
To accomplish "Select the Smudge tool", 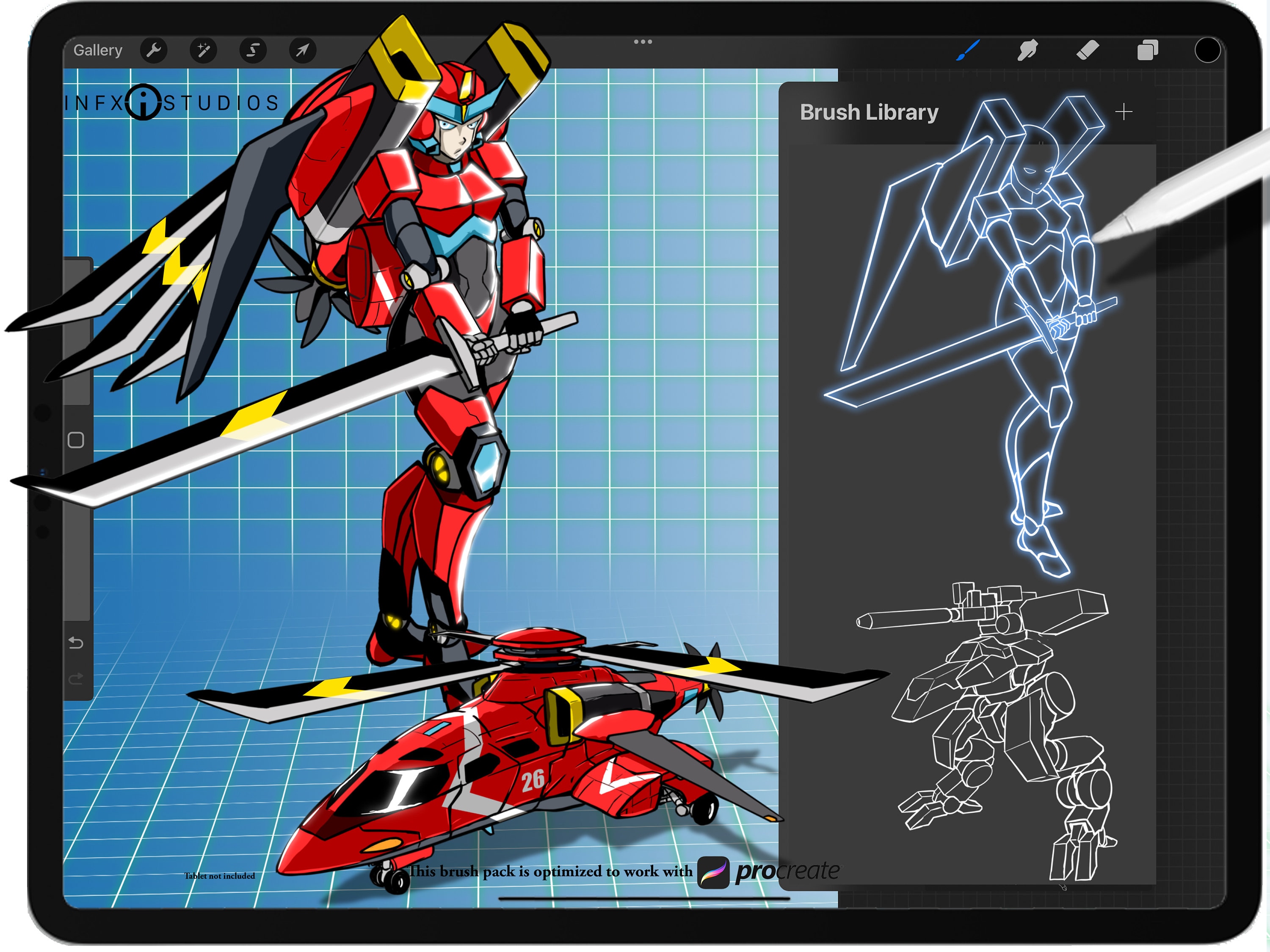I will tap(1029, 50).
